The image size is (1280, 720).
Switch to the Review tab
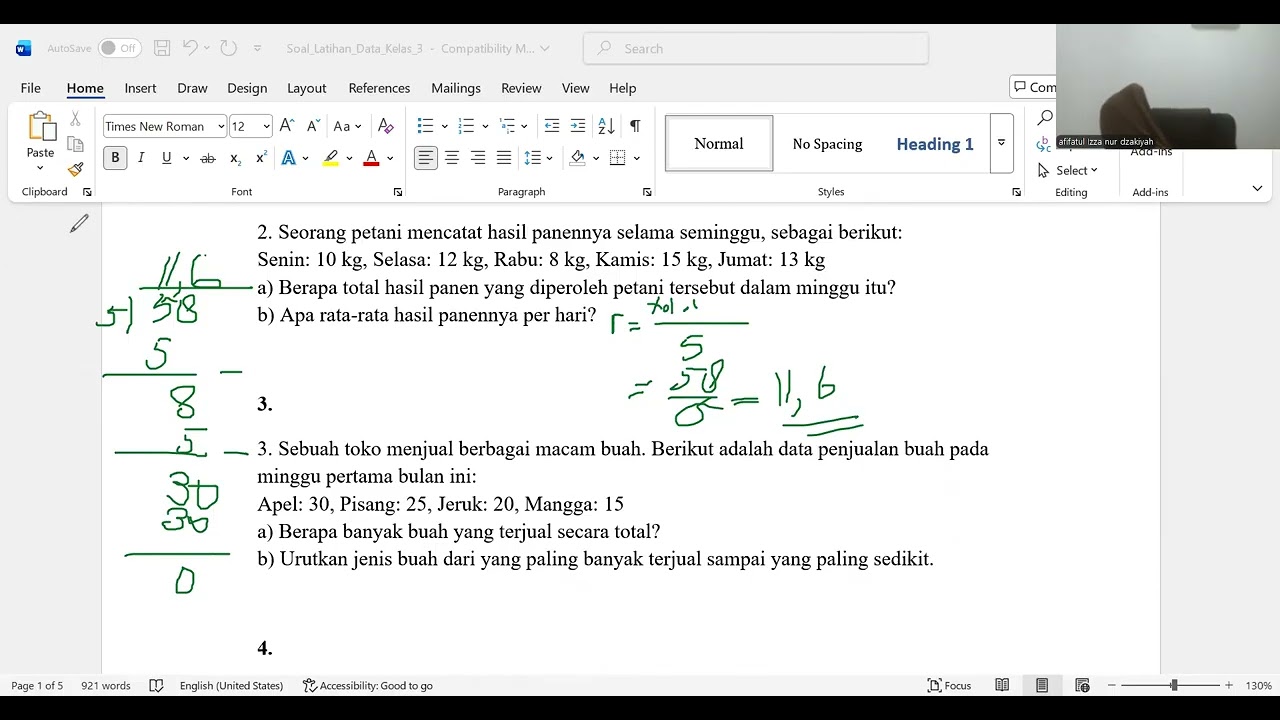point(521,88)
